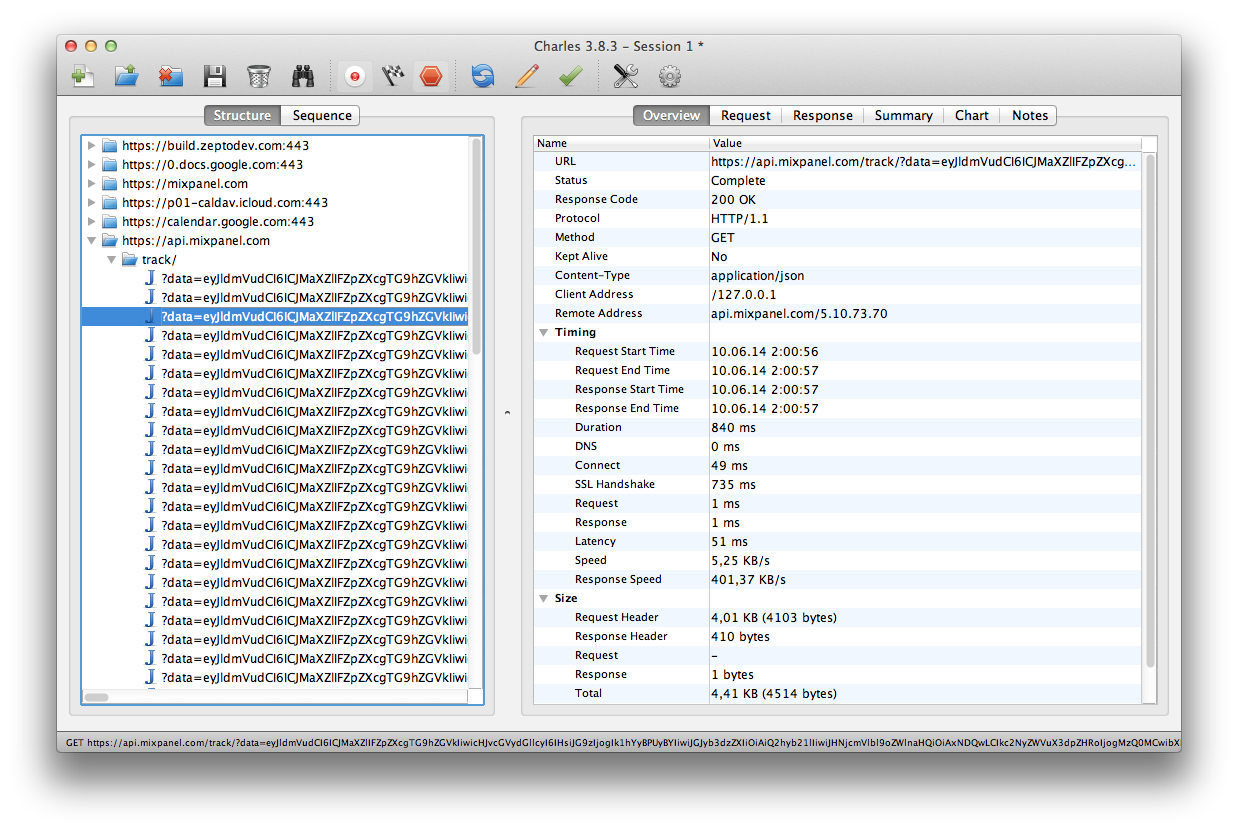The image size is (1238, 831).
Task: Collapse split pane using the divider arrow
Action: pos(506,412)
